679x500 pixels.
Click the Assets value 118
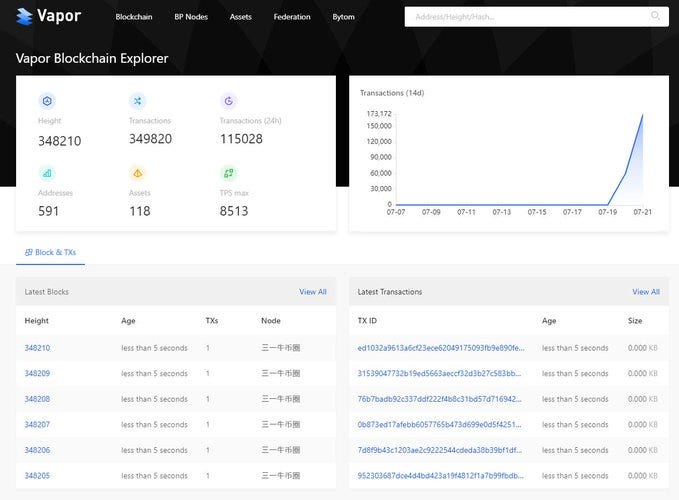(139, 211)
